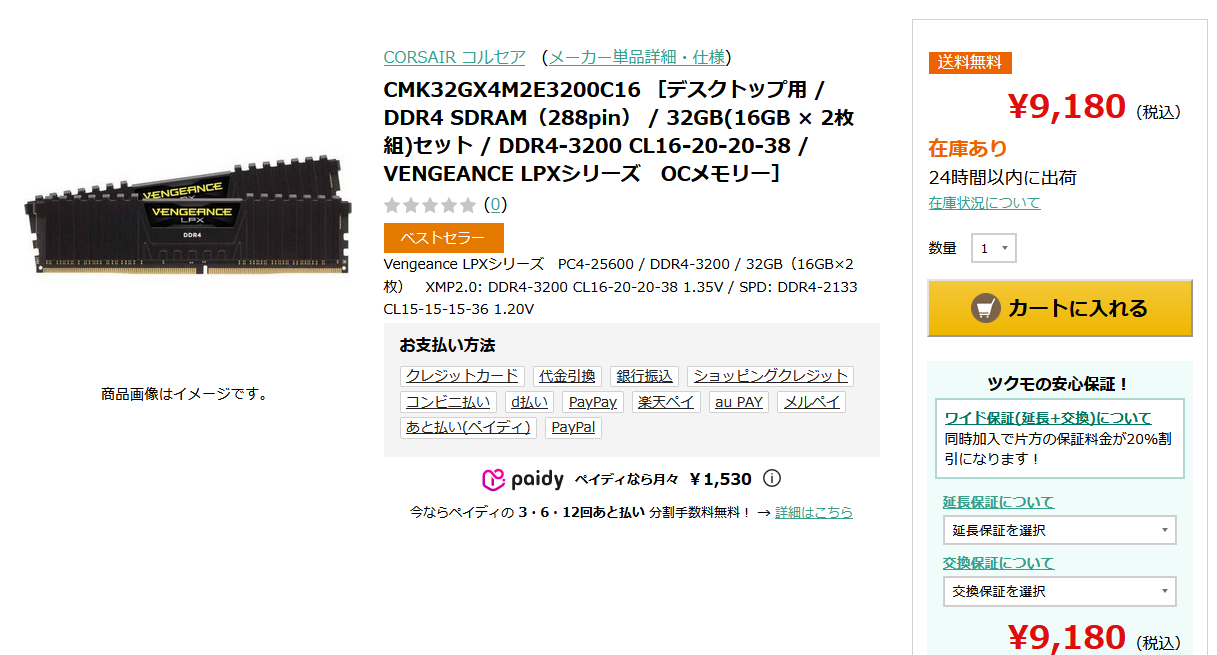Select the コンビニ払い payment option
The height and width of the screenshot is (655, 1217).
448,402
